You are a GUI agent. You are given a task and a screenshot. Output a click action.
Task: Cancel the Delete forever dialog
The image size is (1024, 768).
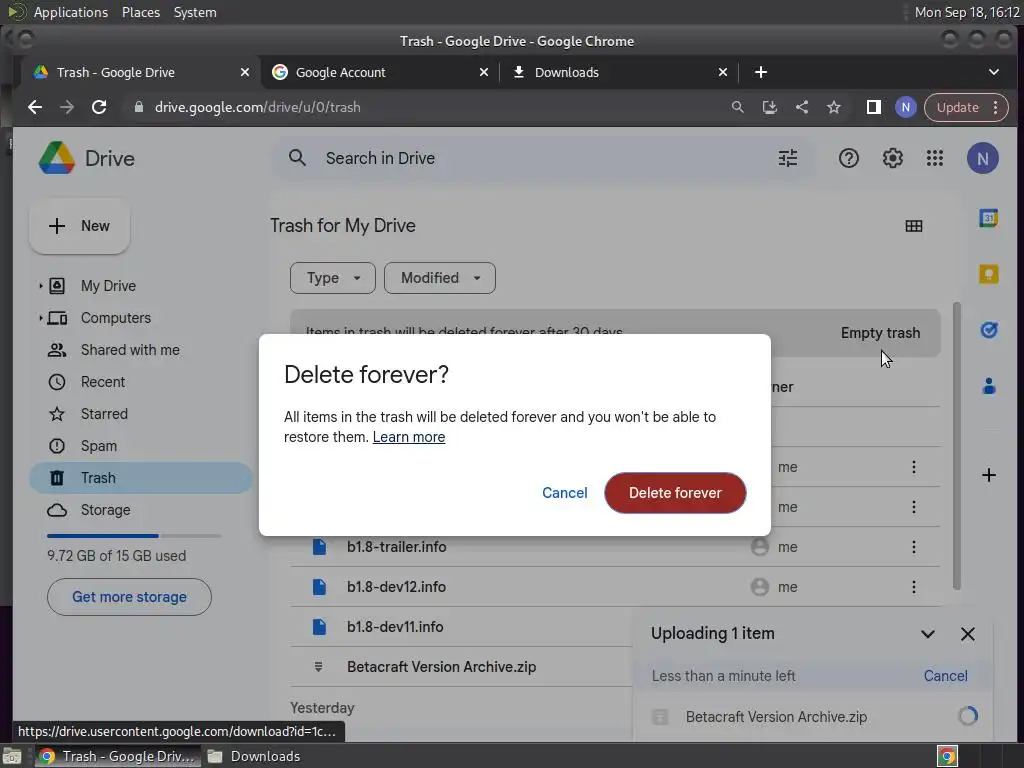[564, 493]
